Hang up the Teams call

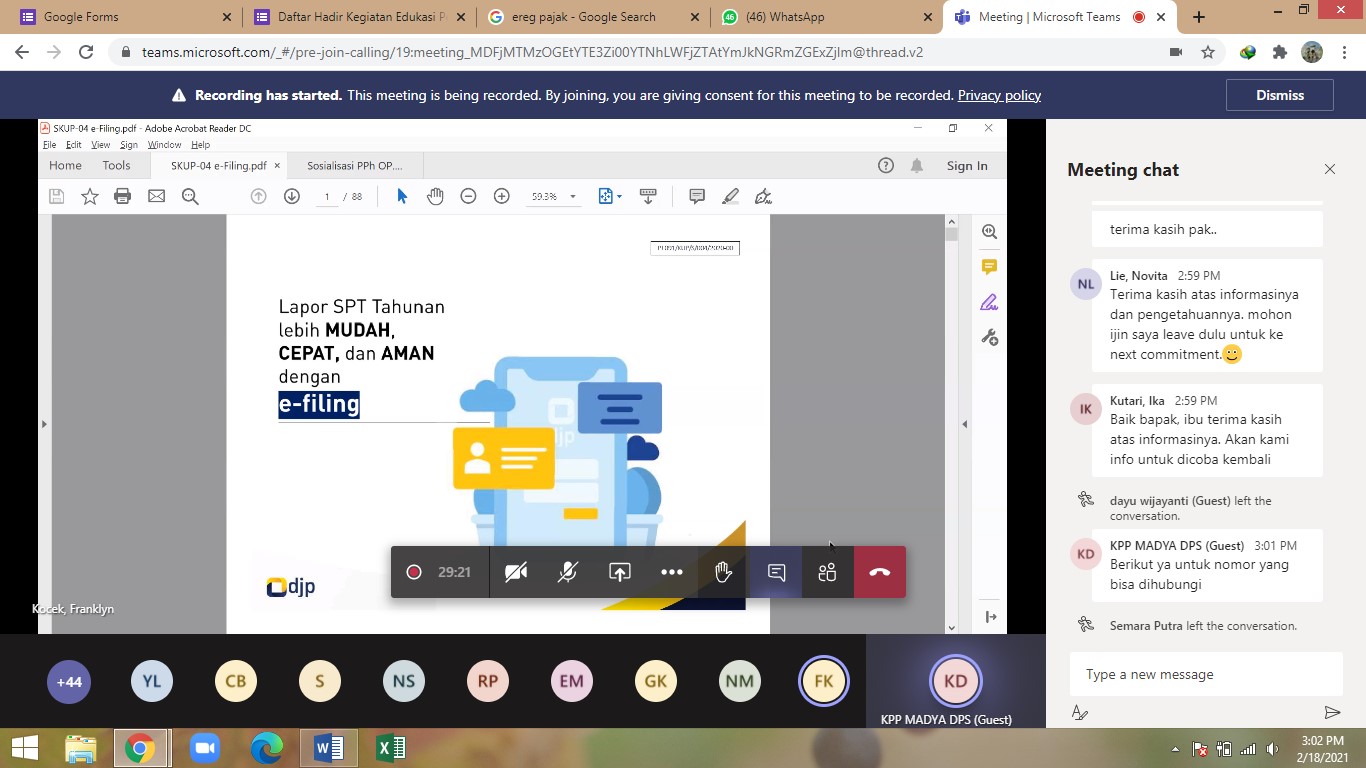point(880,572)
